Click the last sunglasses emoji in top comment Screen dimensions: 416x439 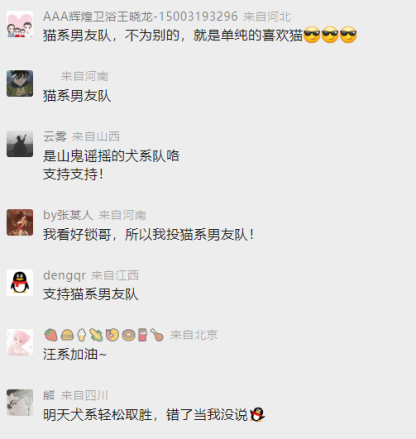pyautogui.click(x=348, y=35)
